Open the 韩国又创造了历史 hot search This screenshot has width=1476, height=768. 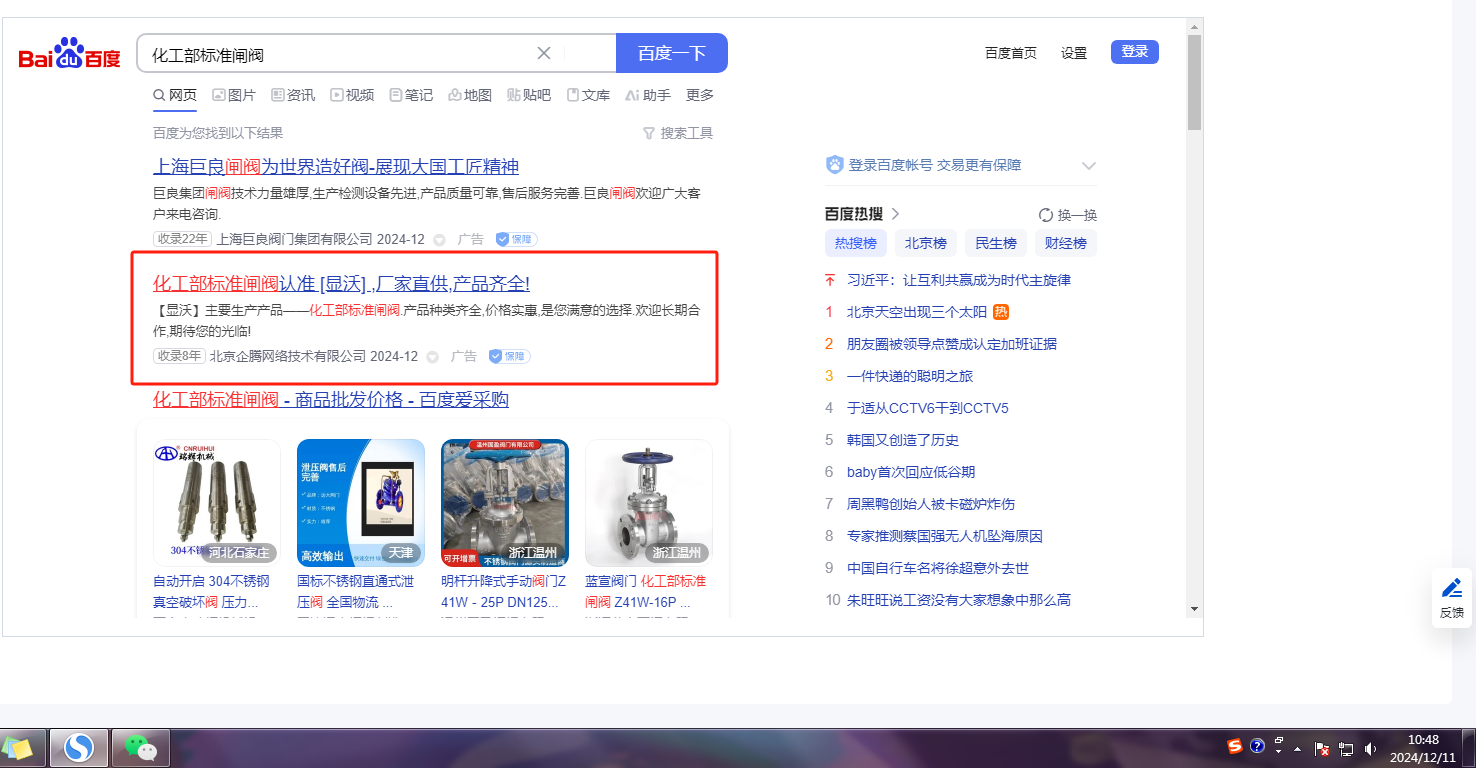[x=903, y=440]
